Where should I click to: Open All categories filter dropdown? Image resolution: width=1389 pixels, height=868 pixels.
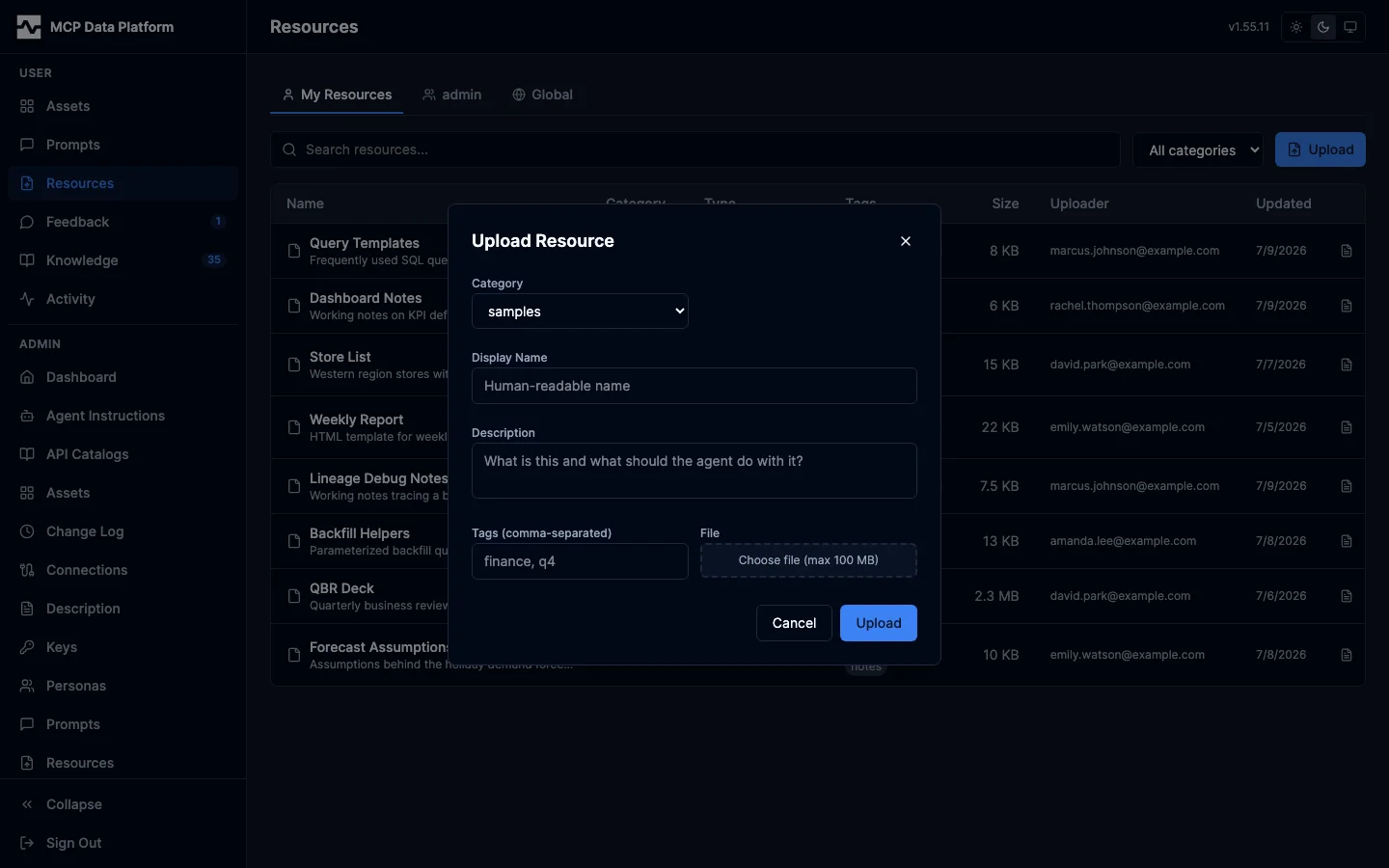1198,149
